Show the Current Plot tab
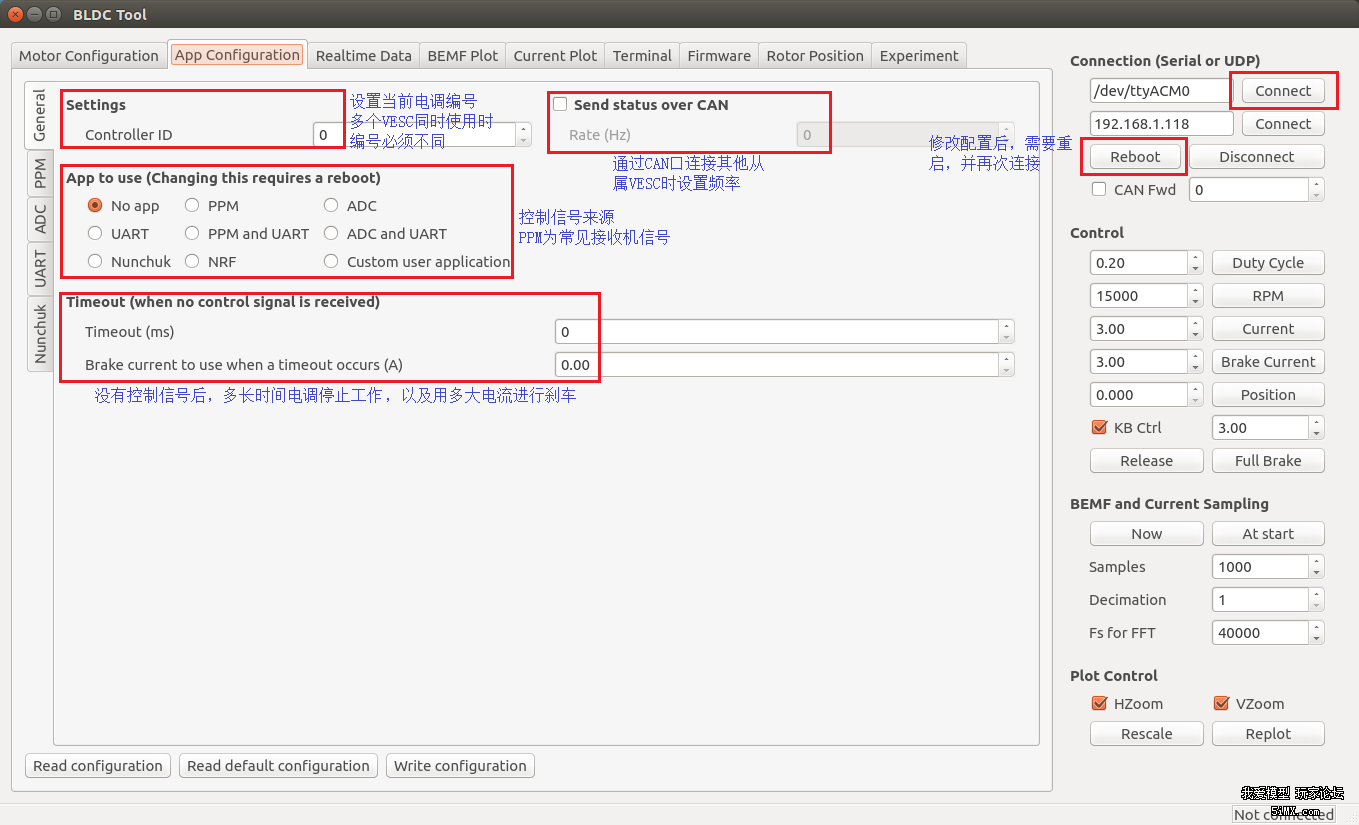This screenshot has height=825, width=1359. (555, 56)
